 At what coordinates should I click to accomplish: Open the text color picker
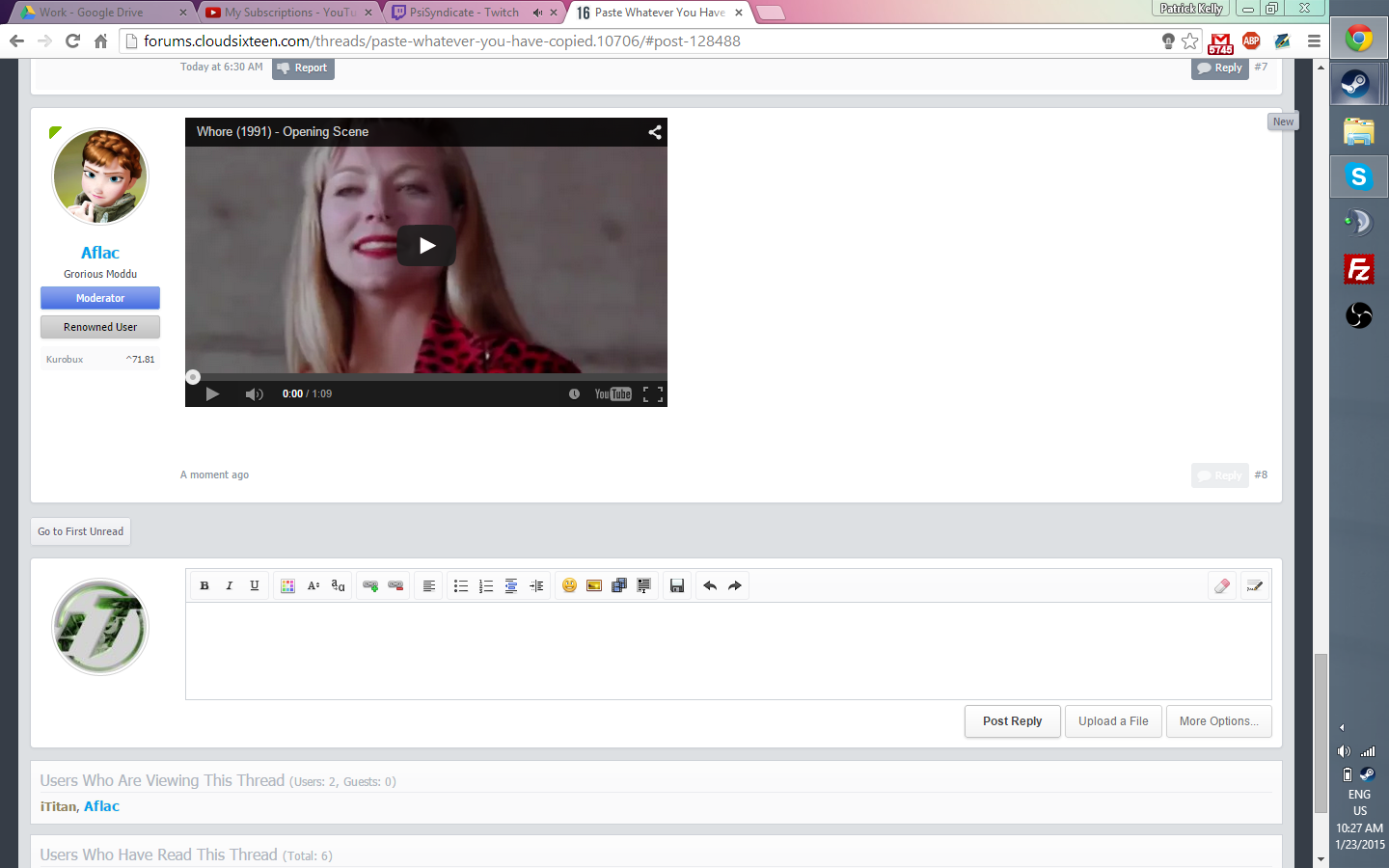[x=287, y=585]
